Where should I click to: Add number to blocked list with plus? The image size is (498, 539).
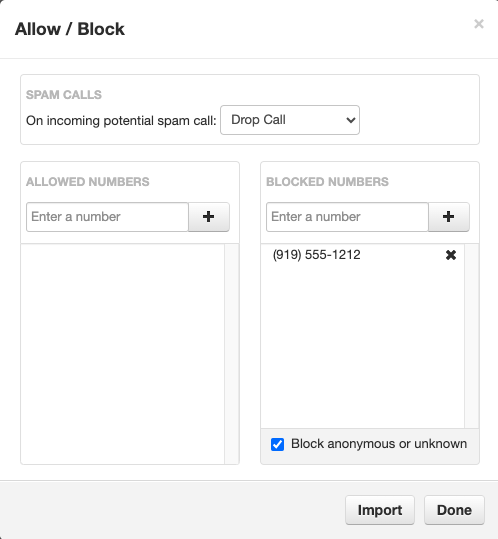click(449, 217)
